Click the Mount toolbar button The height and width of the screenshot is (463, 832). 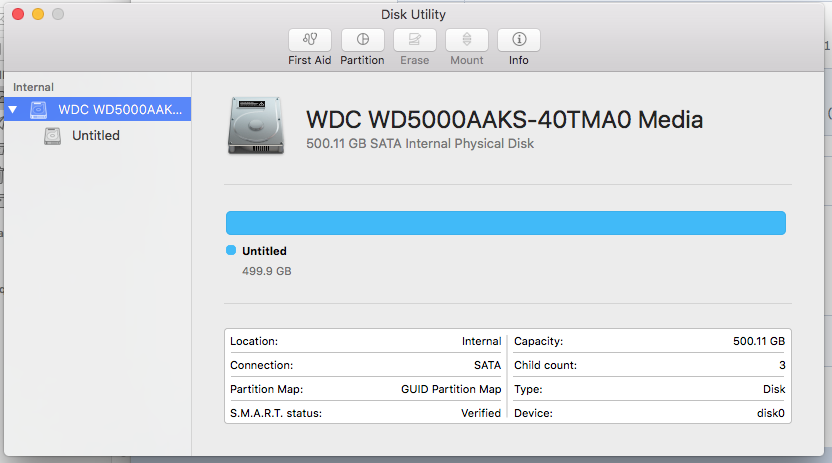(467, 40)
